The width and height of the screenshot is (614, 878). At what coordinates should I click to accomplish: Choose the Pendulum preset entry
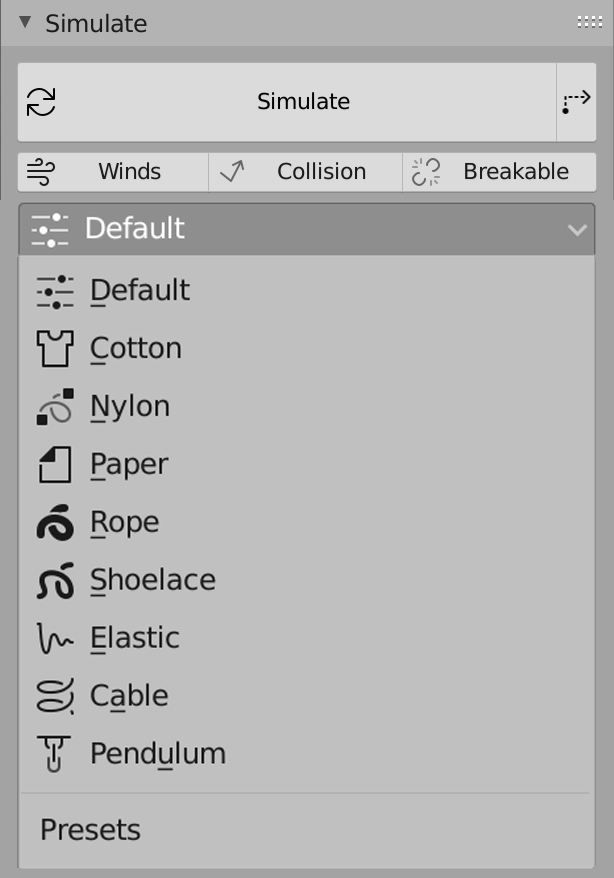[158, 754]
